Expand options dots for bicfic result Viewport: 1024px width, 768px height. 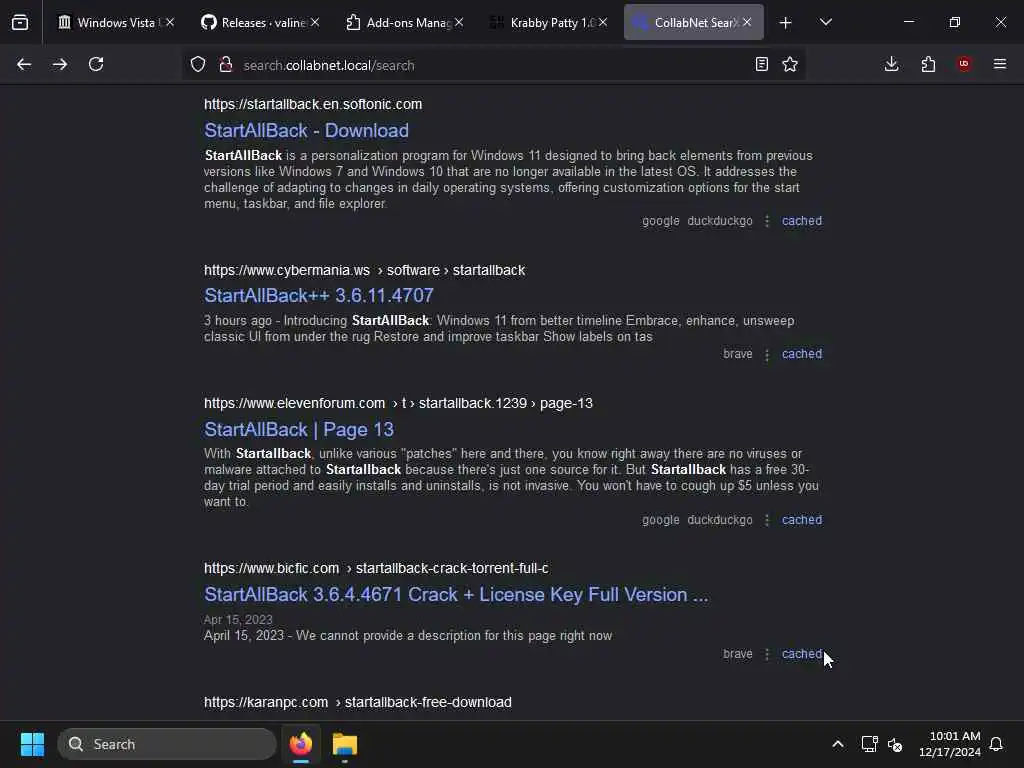(x=767, y=654)
